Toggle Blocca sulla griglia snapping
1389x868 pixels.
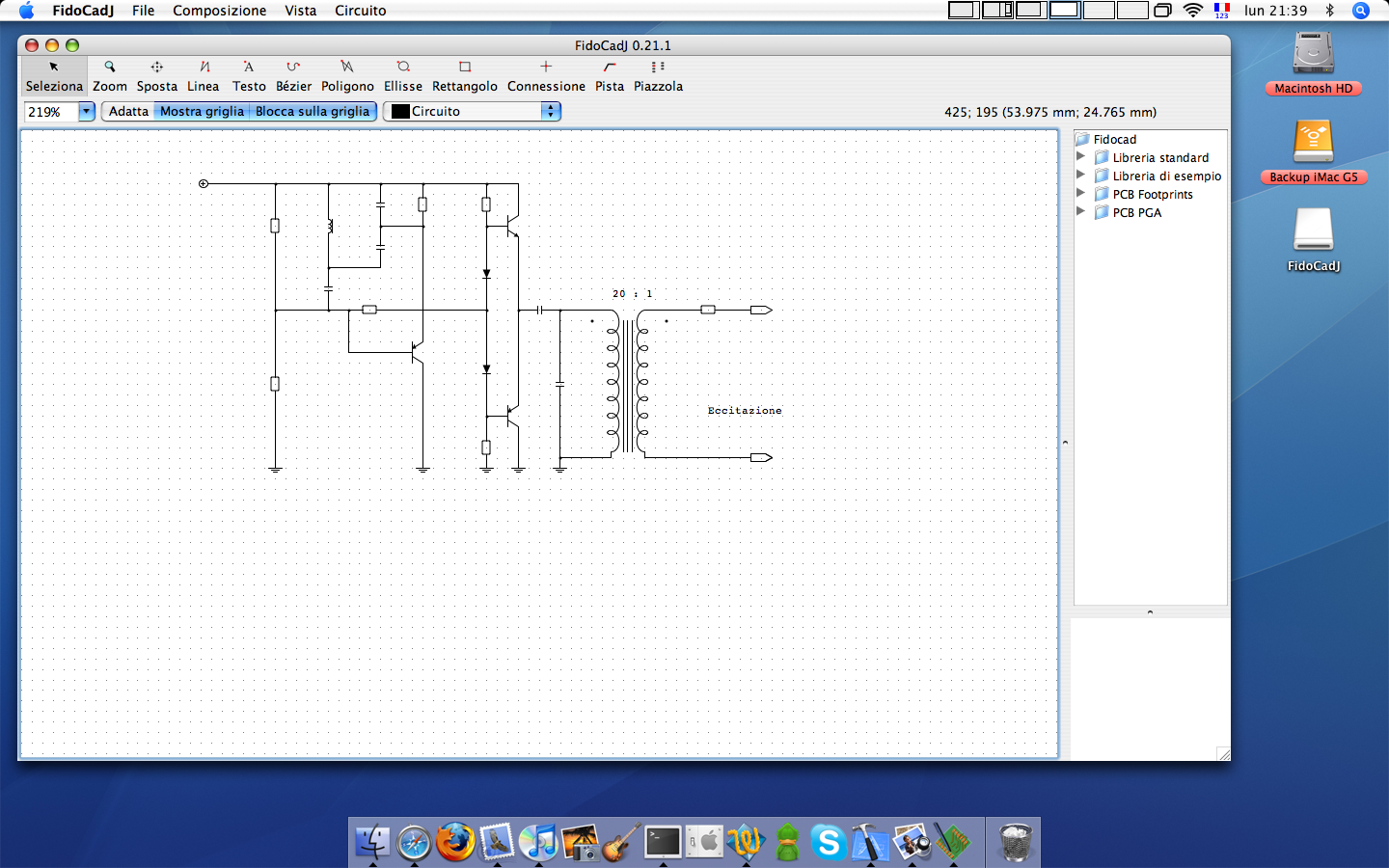(x=313, y=112)
